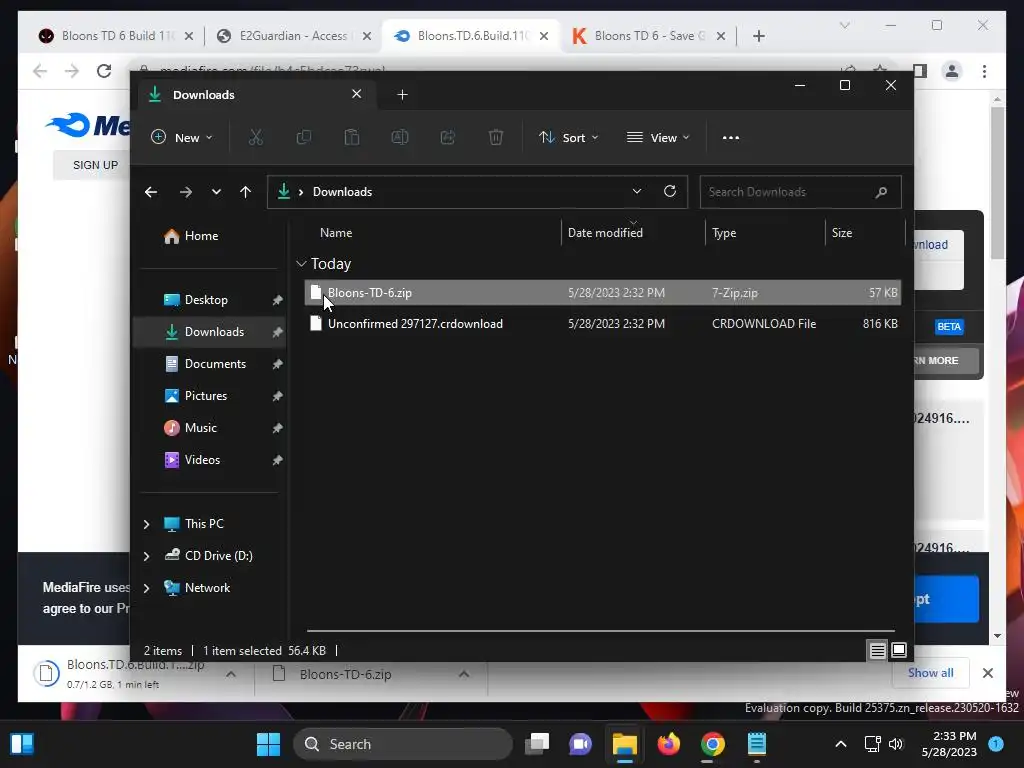1024x768 pixels.
Task: Open Chrome three-dot menu
Action: coord(984,71)
